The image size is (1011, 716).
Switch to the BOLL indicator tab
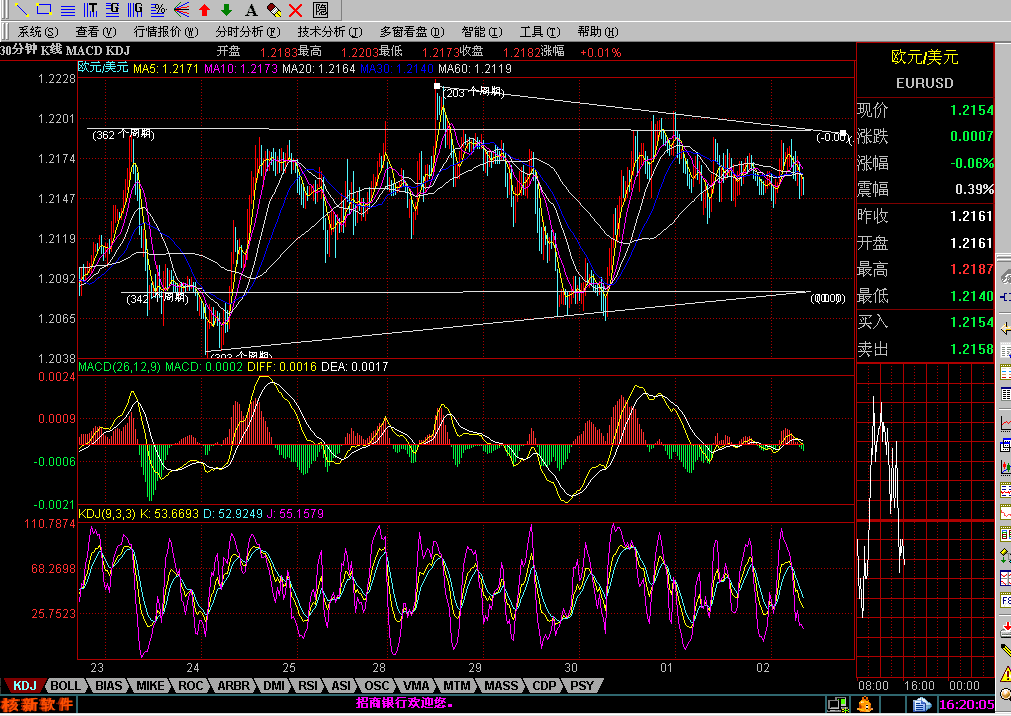pyautogui.click(x=66, y=686)
